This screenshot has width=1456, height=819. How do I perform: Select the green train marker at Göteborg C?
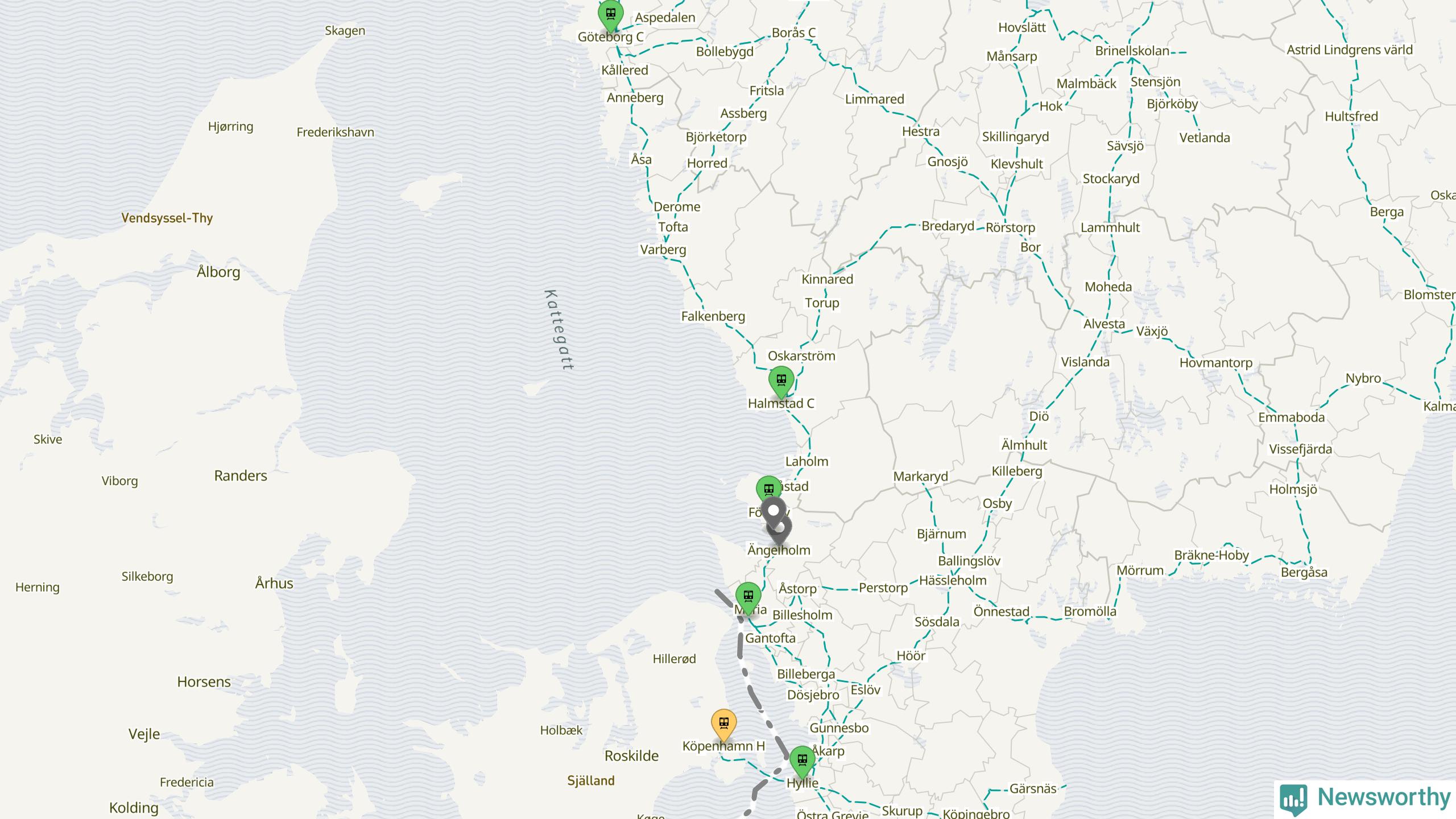tap(611, 14)
